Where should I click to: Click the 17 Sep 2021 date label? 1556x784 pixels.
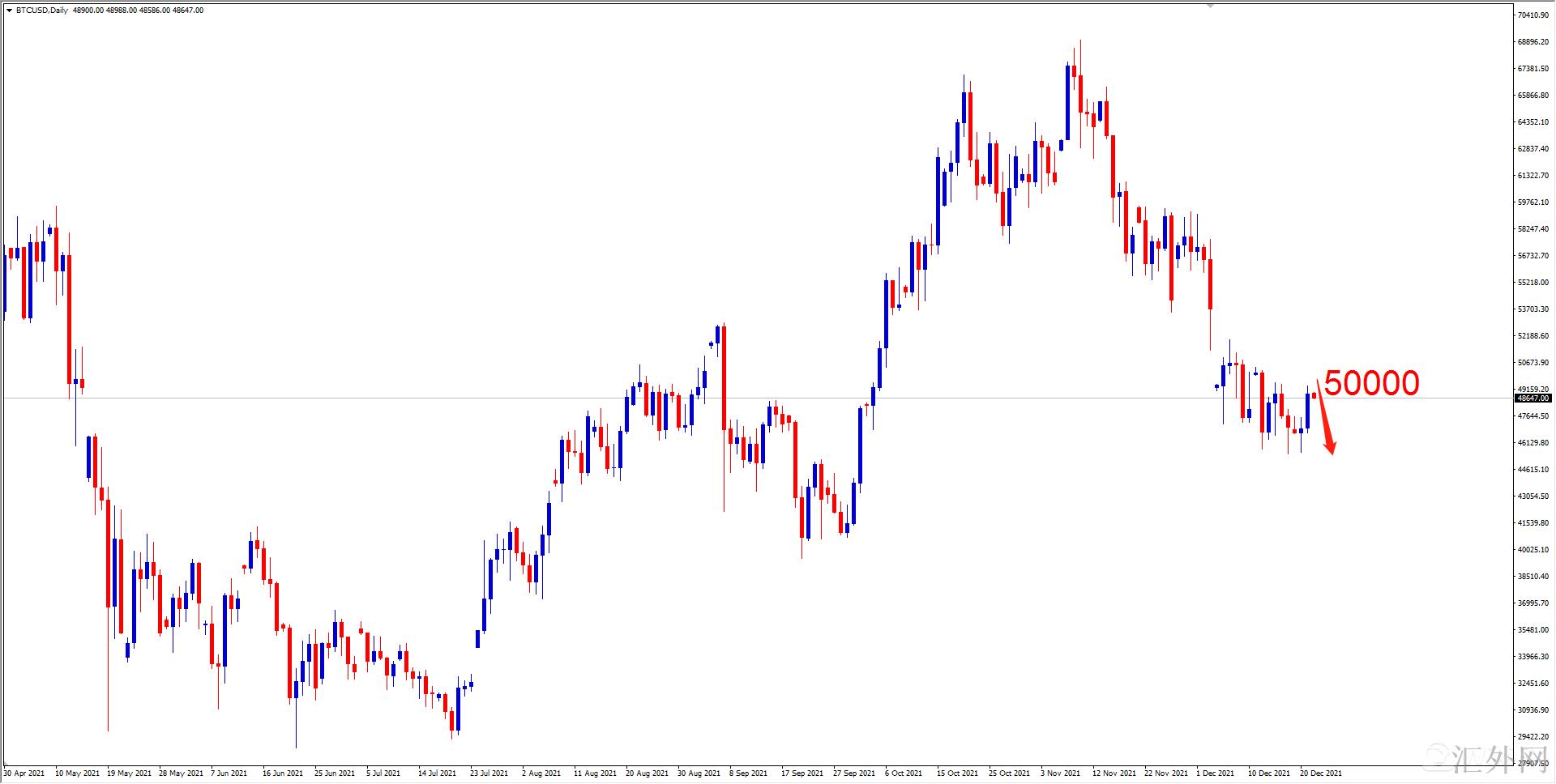coord(802,773)
